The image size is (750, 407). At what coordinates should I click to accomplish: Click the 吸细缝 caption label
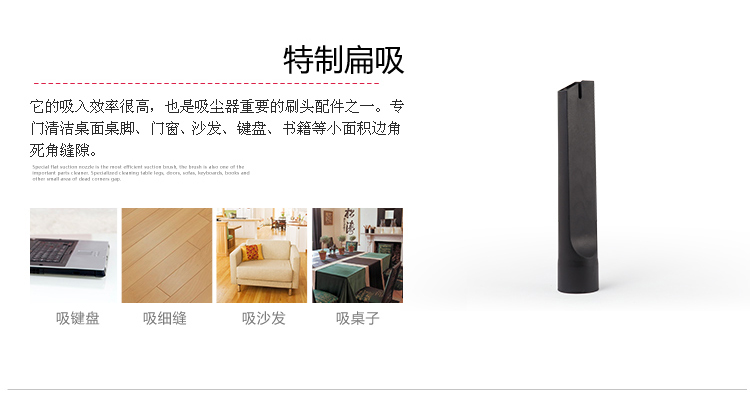click(x=165, y=318)
